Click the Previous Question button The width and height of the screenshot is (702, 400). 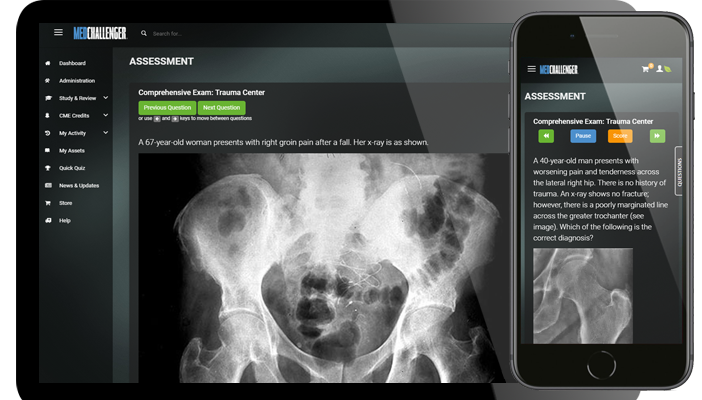(167, 108)
